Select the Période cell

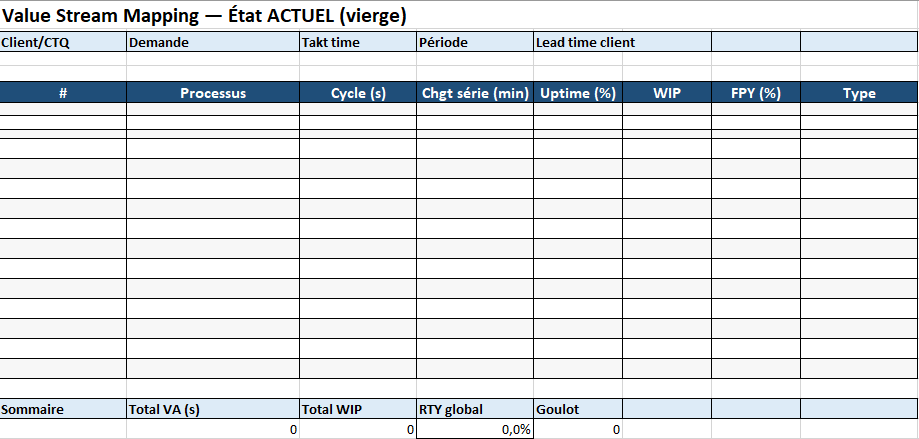coord(474,42)
